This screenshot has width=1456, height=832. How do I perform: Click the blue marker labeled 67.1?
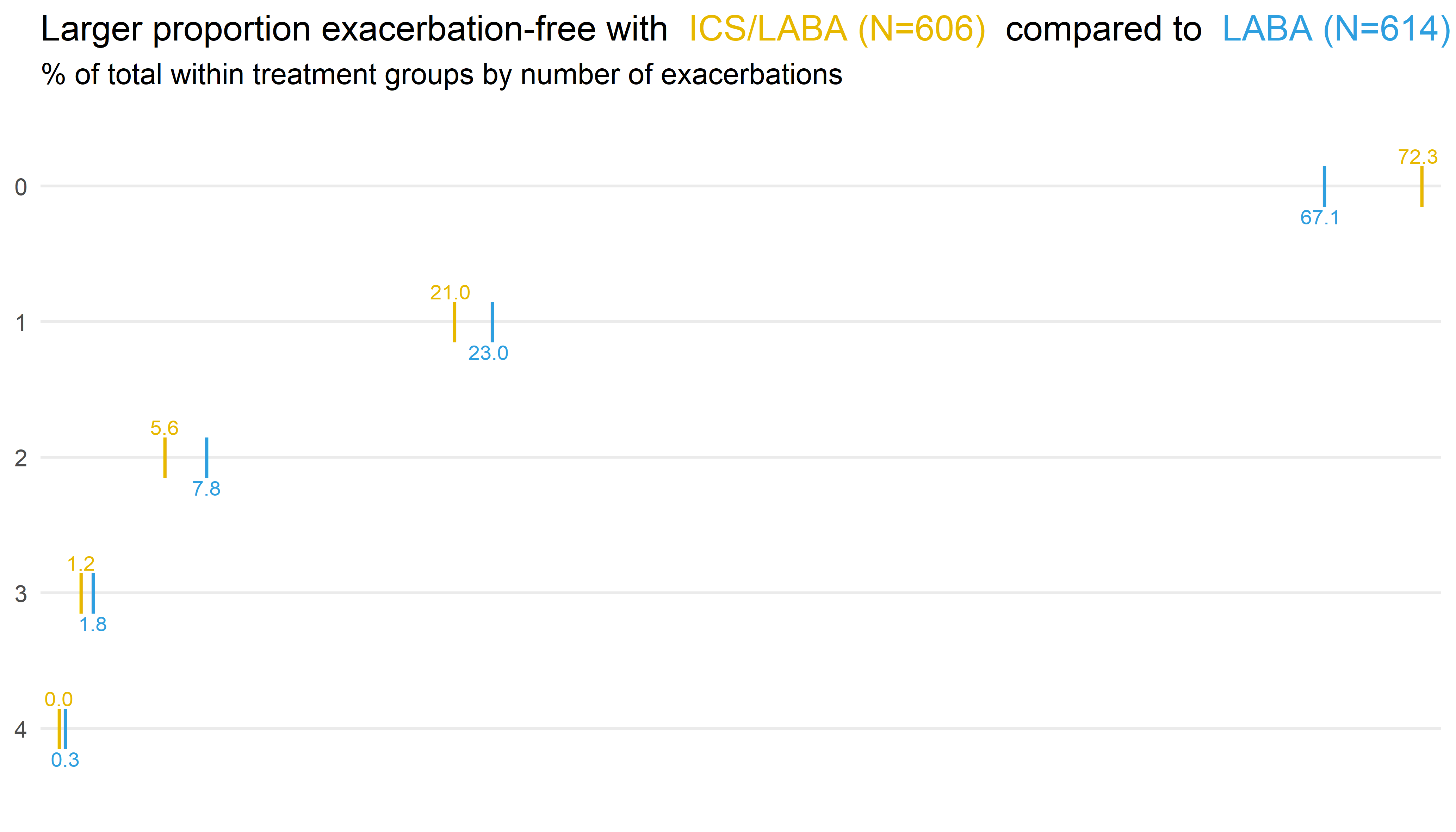(1325, 186)
